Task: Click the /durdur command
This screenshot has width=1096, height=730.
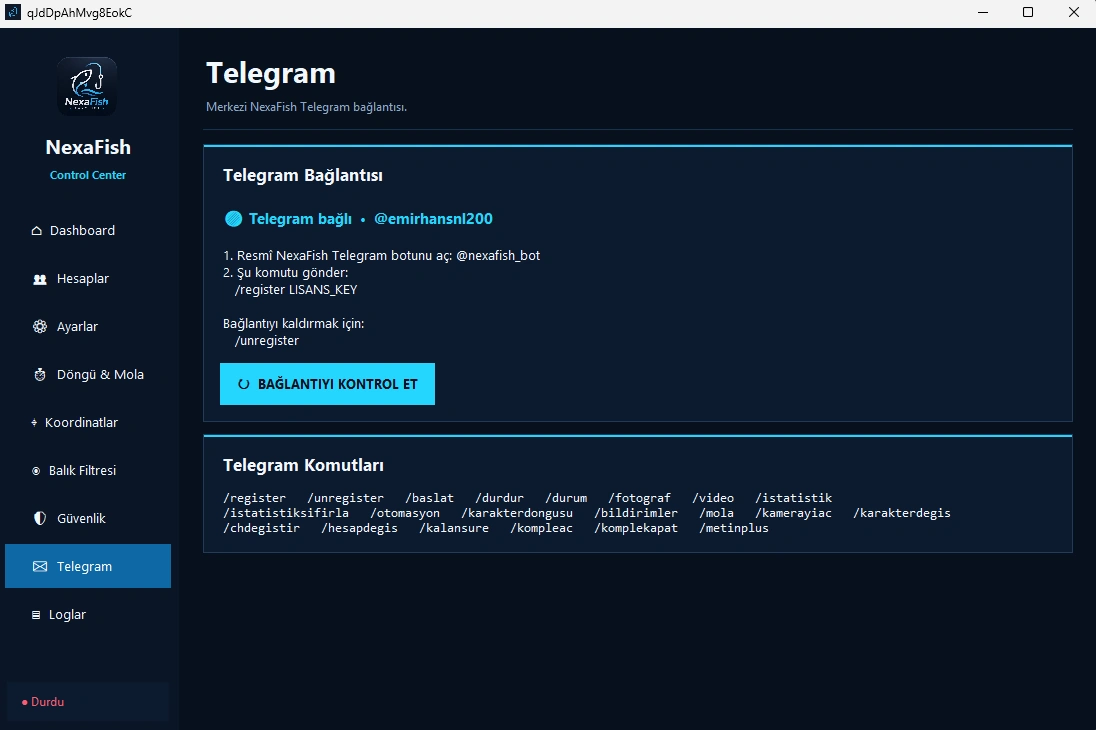Action: point(499,498)
